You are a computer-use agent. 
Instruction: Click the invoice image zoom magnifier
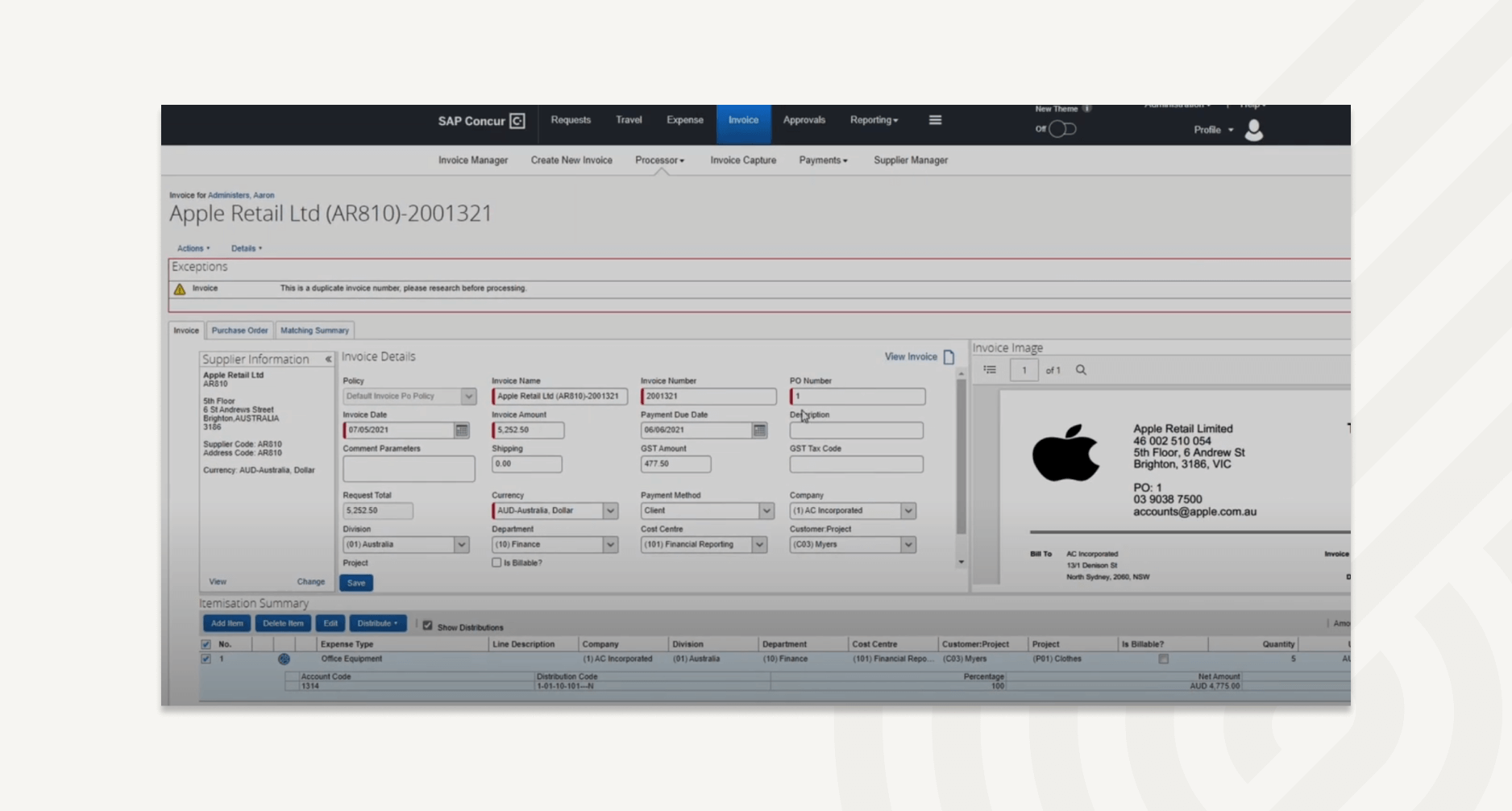click(x=1081, y=370)
